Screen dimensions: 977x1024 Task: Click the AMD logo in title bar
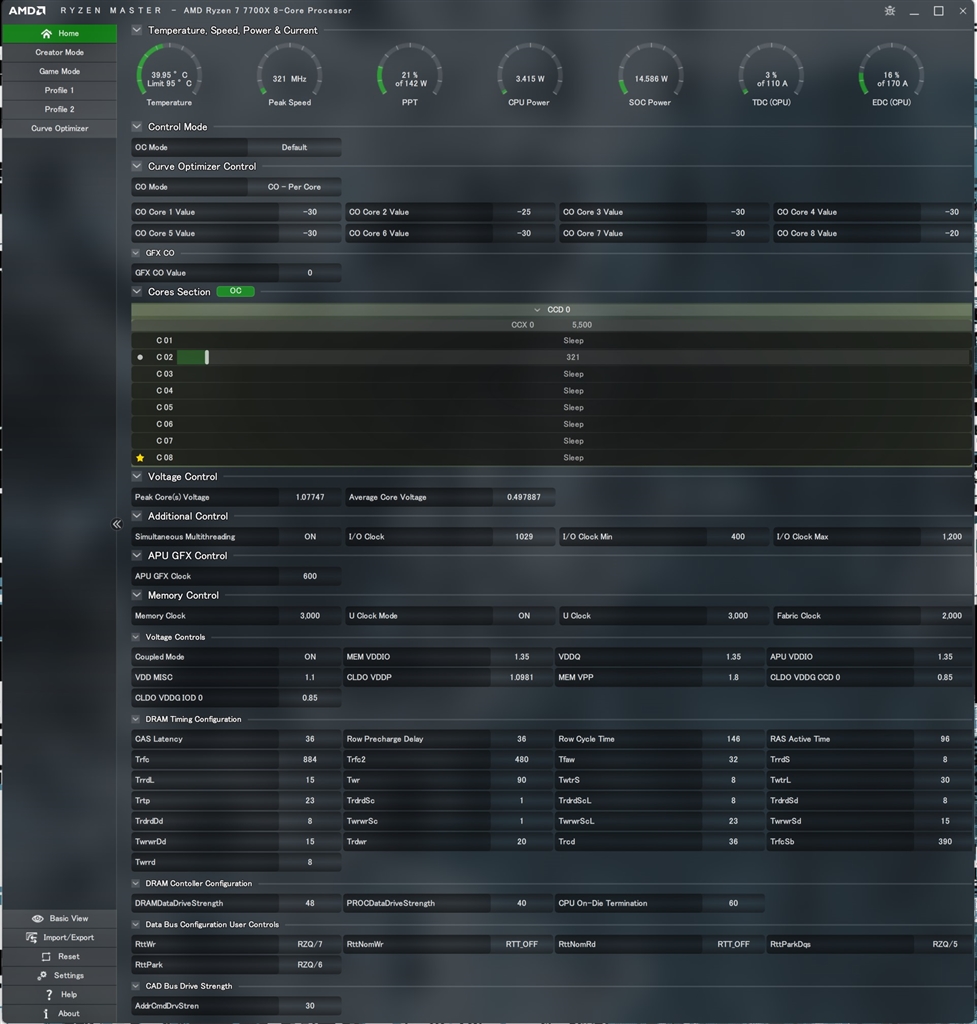point(27,10)
